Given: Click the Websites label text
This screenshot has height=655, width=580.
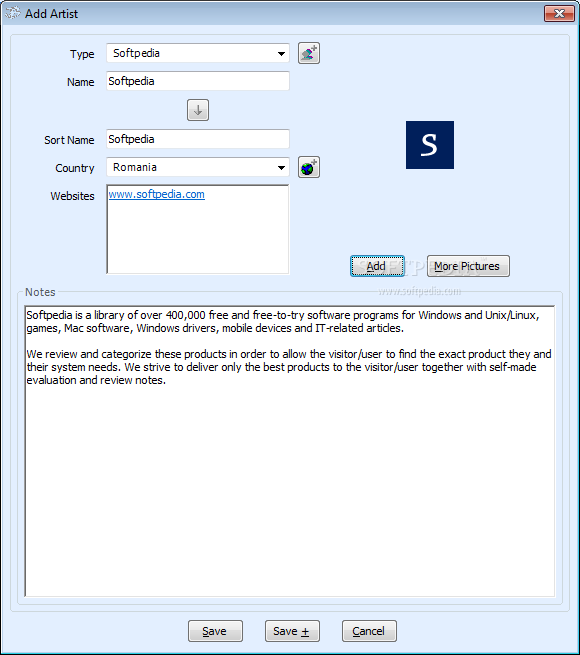Looking at the screenshot, I should click(72, 196).
